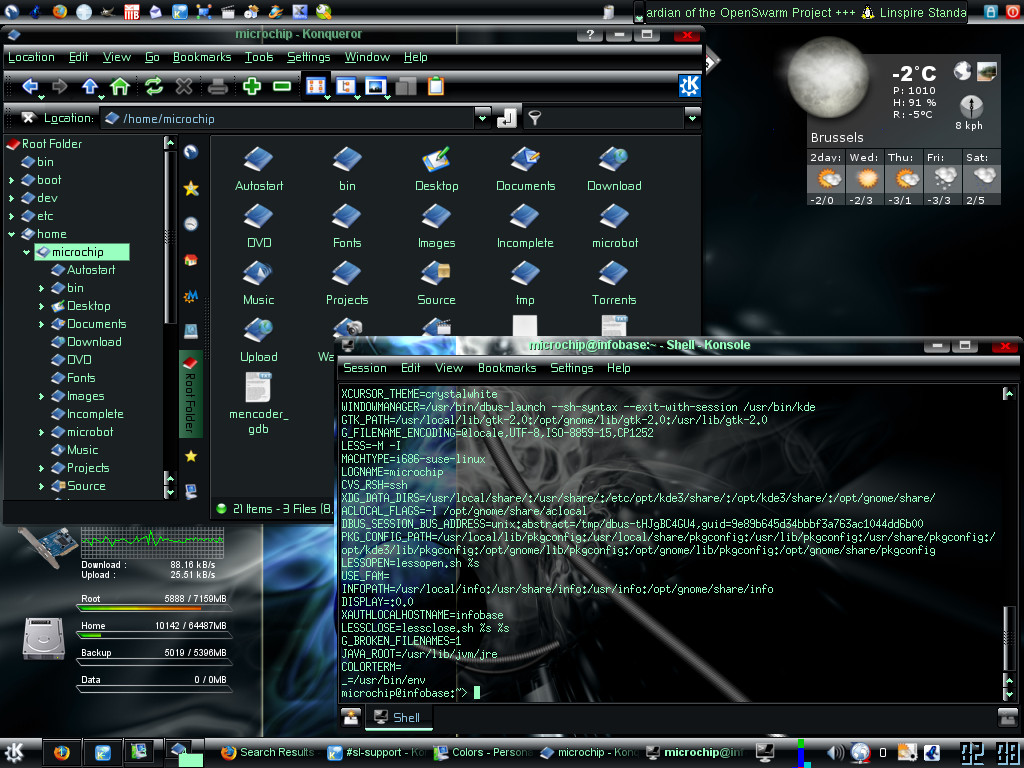The image size is (1024, 768).
Task: Click the copy icon next to clipboard
Action: click(406, 86)
